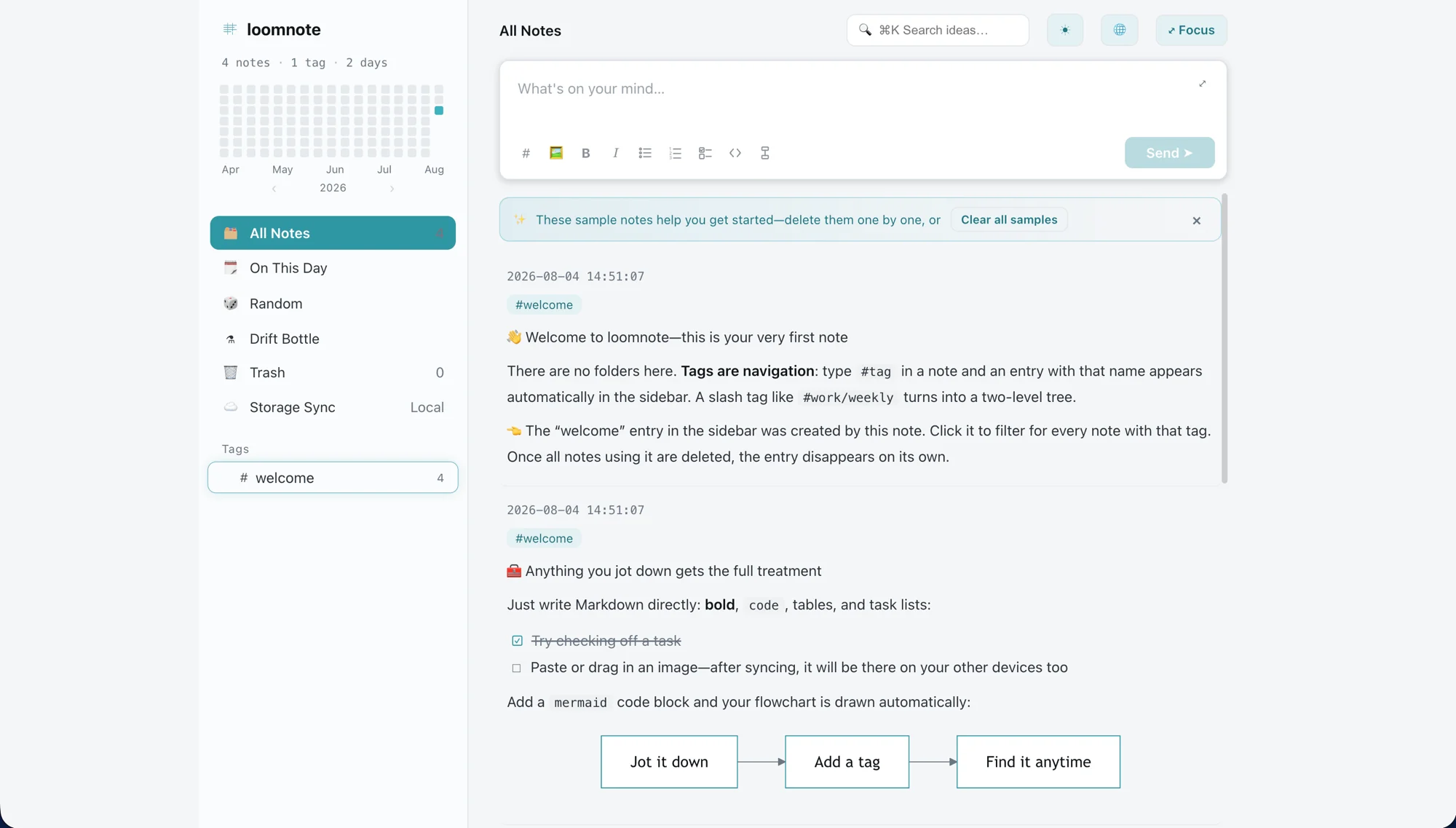Enter Focus mode

(1191, 30)
